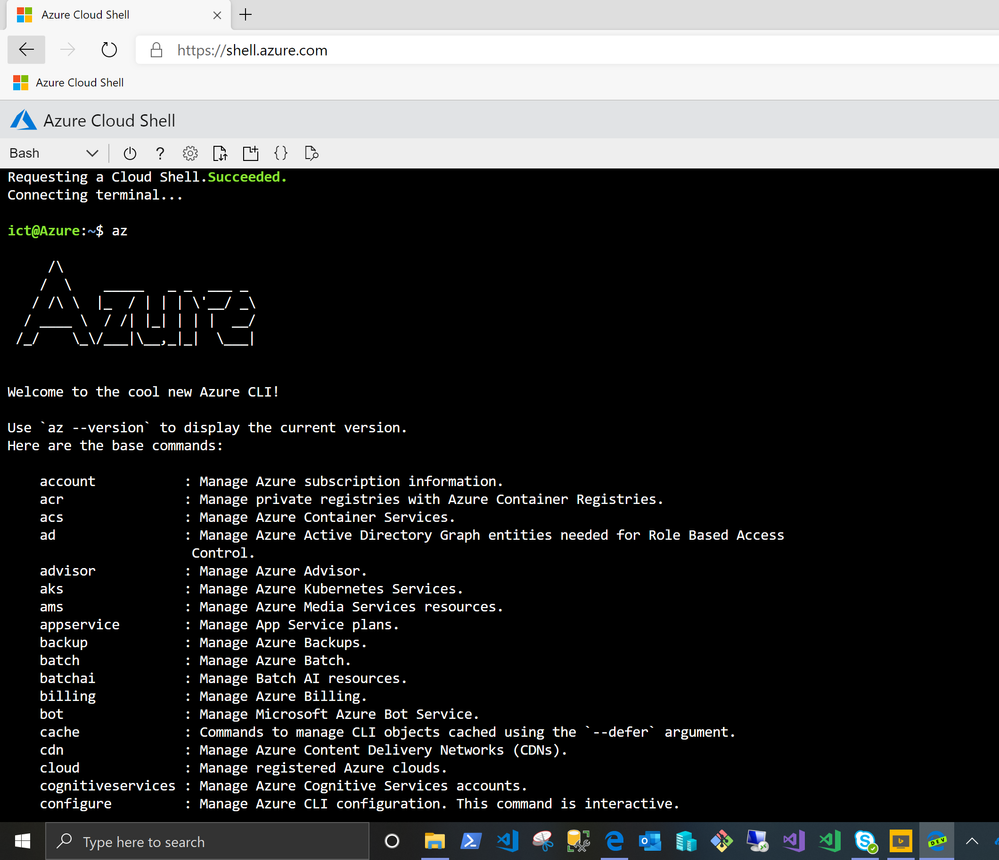Open Cortana circle icon on taskbar

[392, 842]
